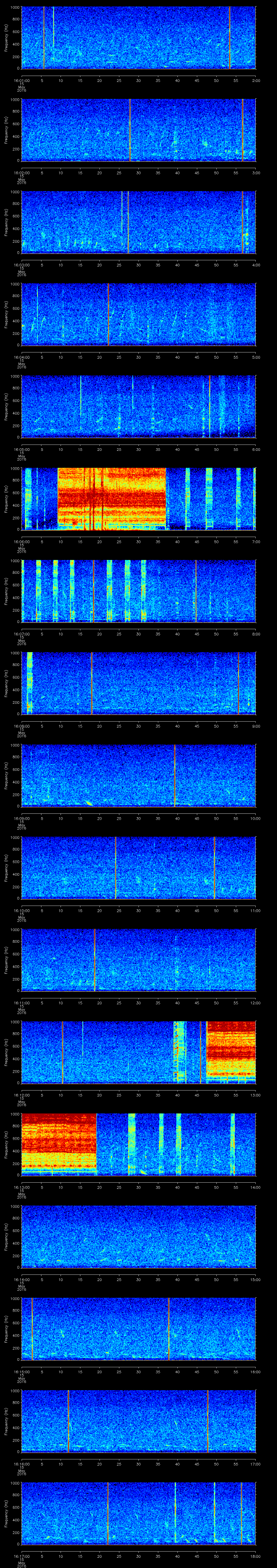277x1568 pixels.
Task: Click the 16:07:00 start time label
Action: (x=21, y=634)
